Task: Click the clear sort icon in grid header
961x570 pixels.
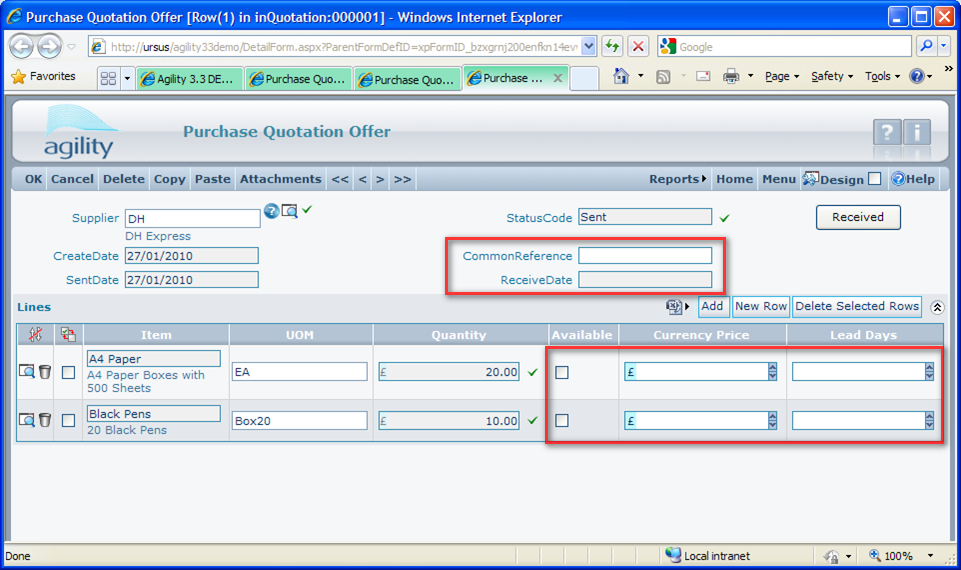Action: click(x=35, y=335)
